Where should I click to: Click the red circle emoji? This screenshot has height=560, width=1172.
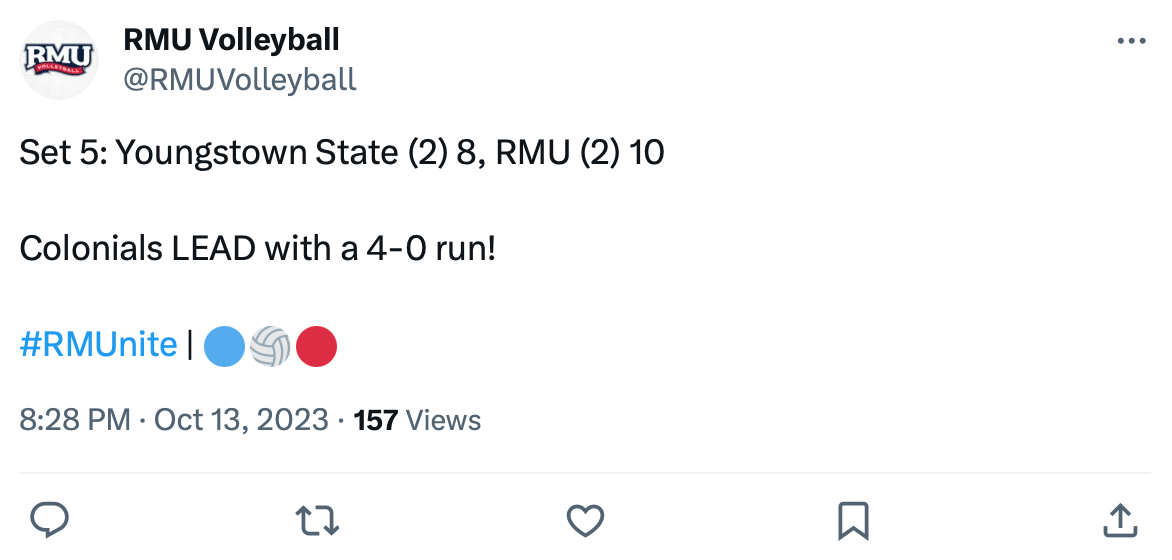[316, 345]
